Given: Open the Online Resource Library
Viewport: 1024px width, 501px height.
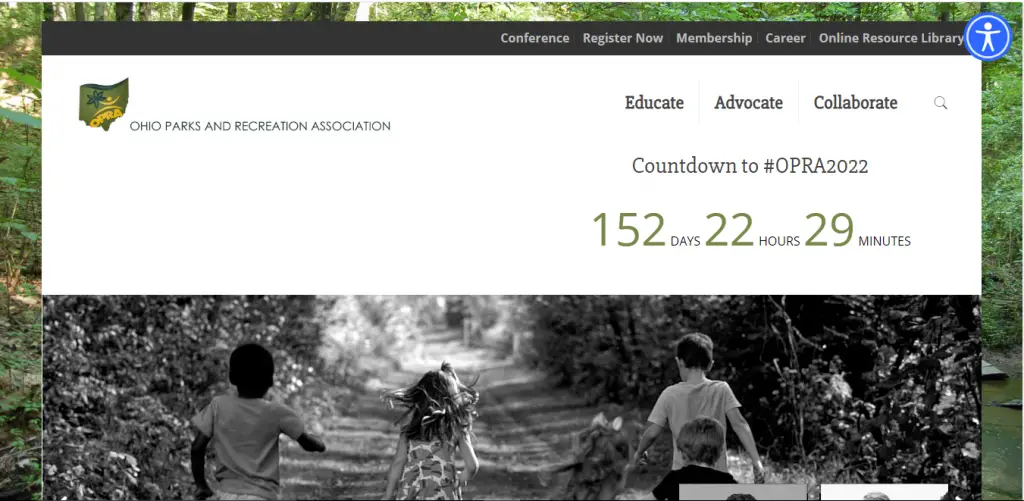Looking at the screenshot, I should [891, 38].
